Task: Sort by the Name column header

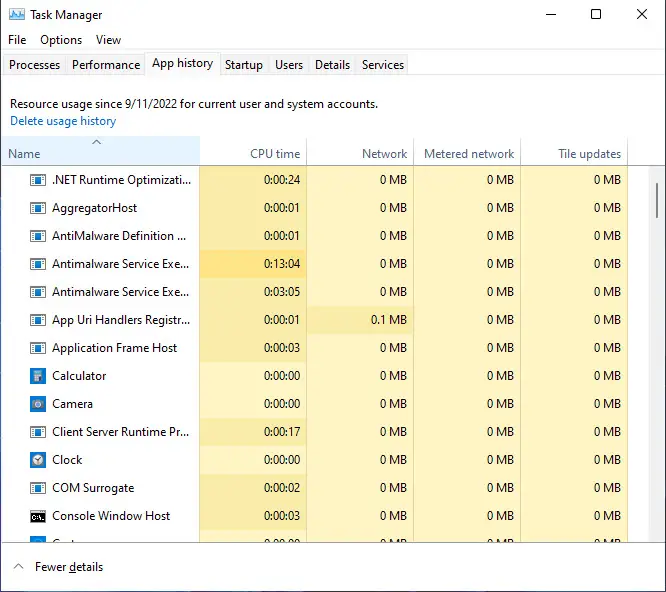Action: click(24, 154)
